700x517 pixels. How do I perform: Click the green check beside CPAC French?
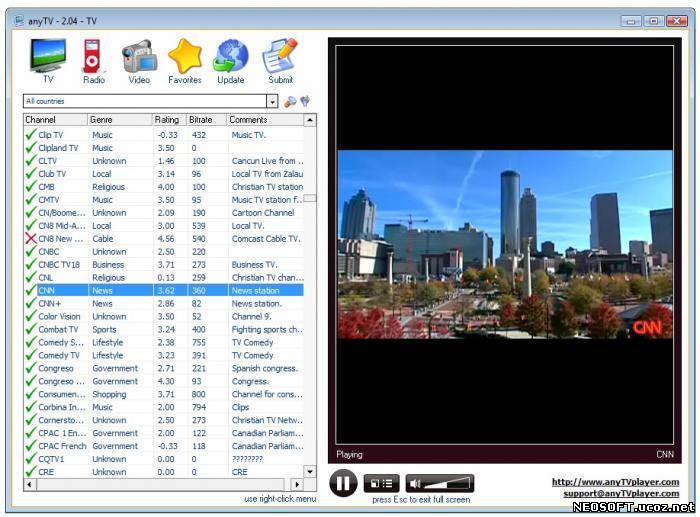(31, 446)
